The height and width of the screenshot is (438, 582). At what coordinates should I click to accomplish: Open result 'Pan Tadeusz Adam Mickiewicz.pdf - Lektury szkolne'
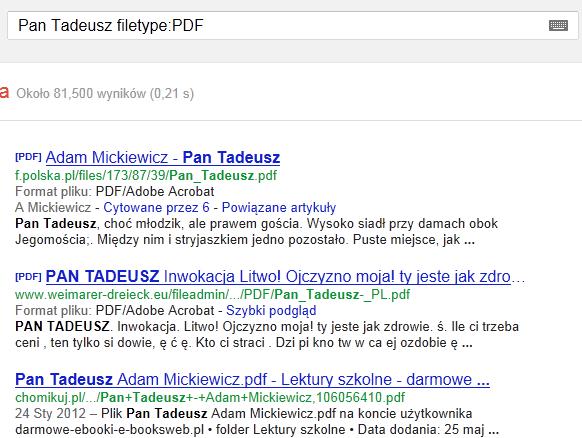[252, 380]
